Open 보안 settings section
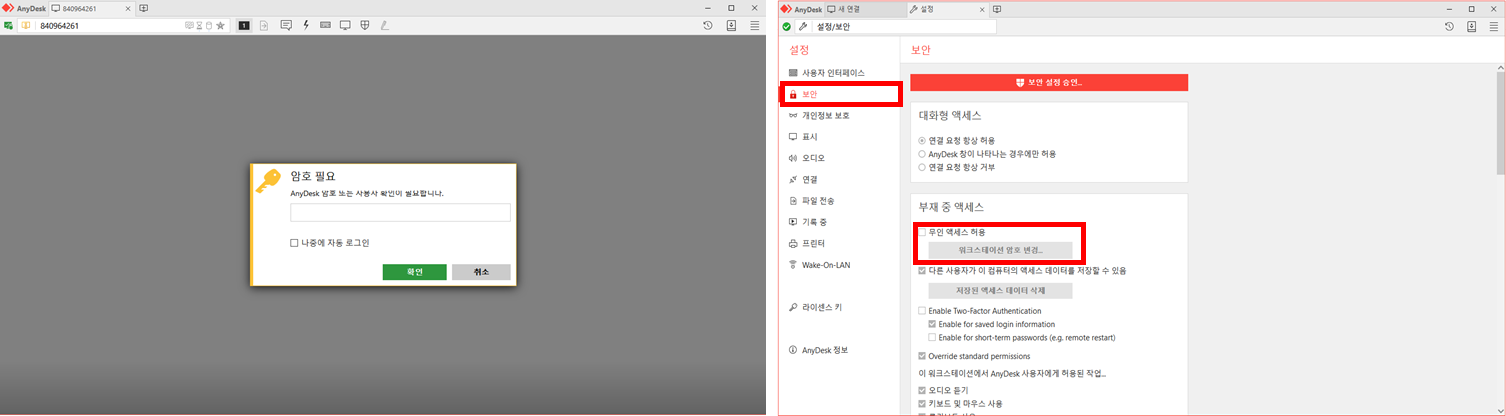The image size is (1506, 416). [840, 95]
